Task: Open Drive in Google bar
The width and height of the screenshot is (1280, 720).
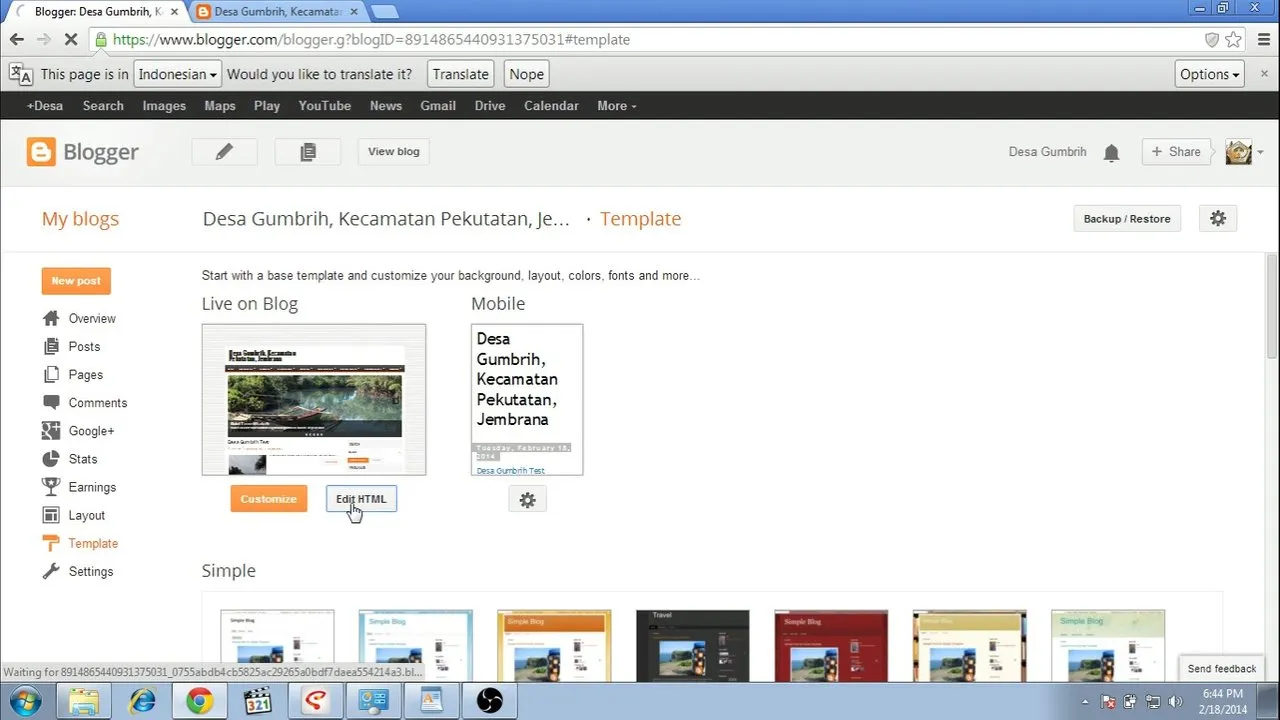Action: [490, 106]
